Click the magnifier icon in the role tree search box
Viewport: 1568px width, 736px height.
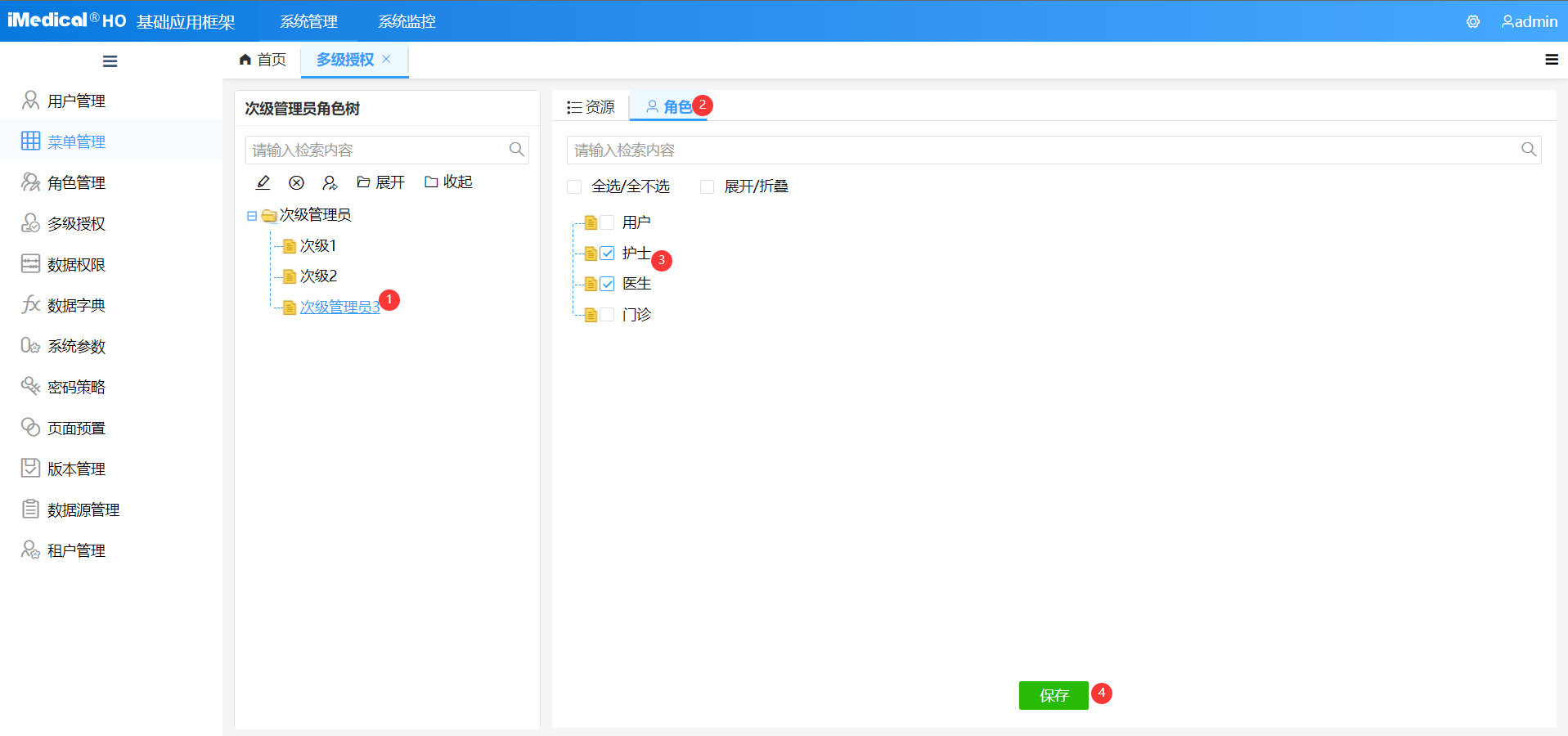pyautogui.click(x=516, y=150)
